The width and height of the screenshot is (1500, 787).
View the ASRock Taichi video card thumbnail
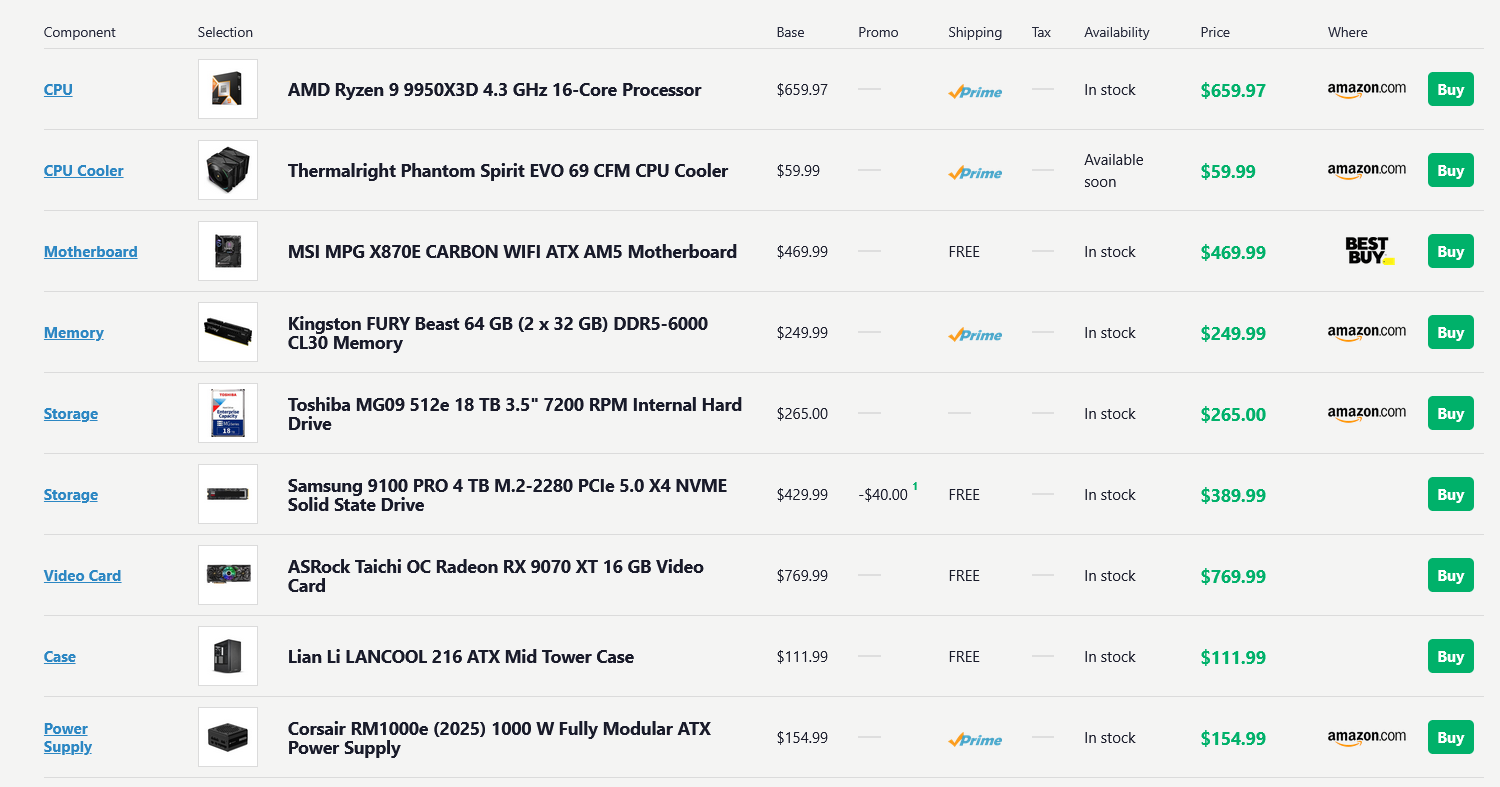coord(228,575)
